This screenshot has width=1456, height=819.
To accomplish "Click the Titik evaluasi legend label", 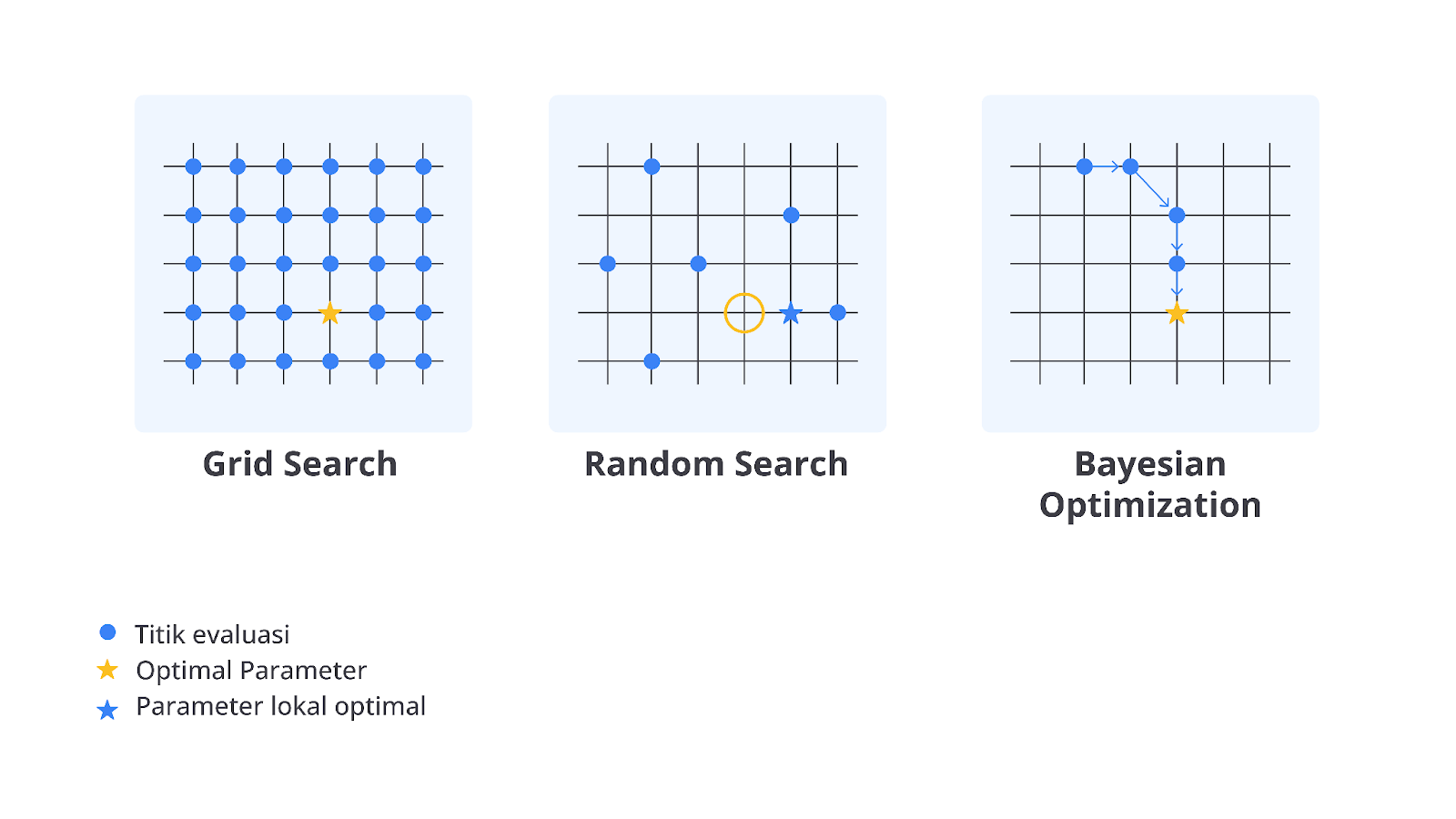I will coord(212,634).
